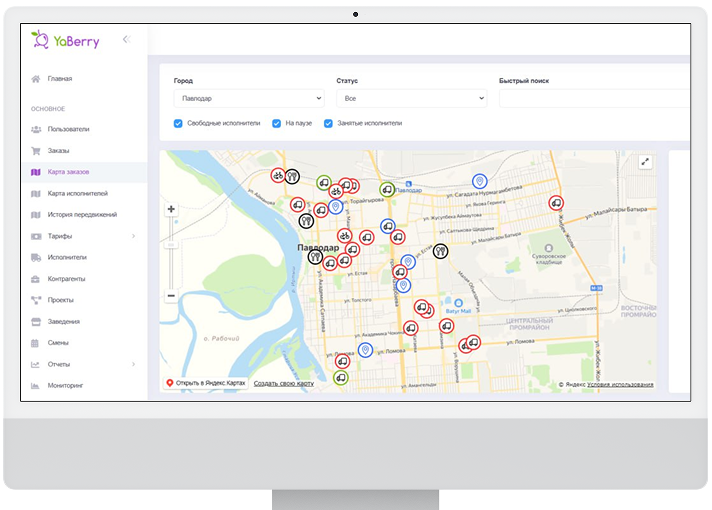Open the Город dropdown showing Павлодар

(x=248, y=99)
